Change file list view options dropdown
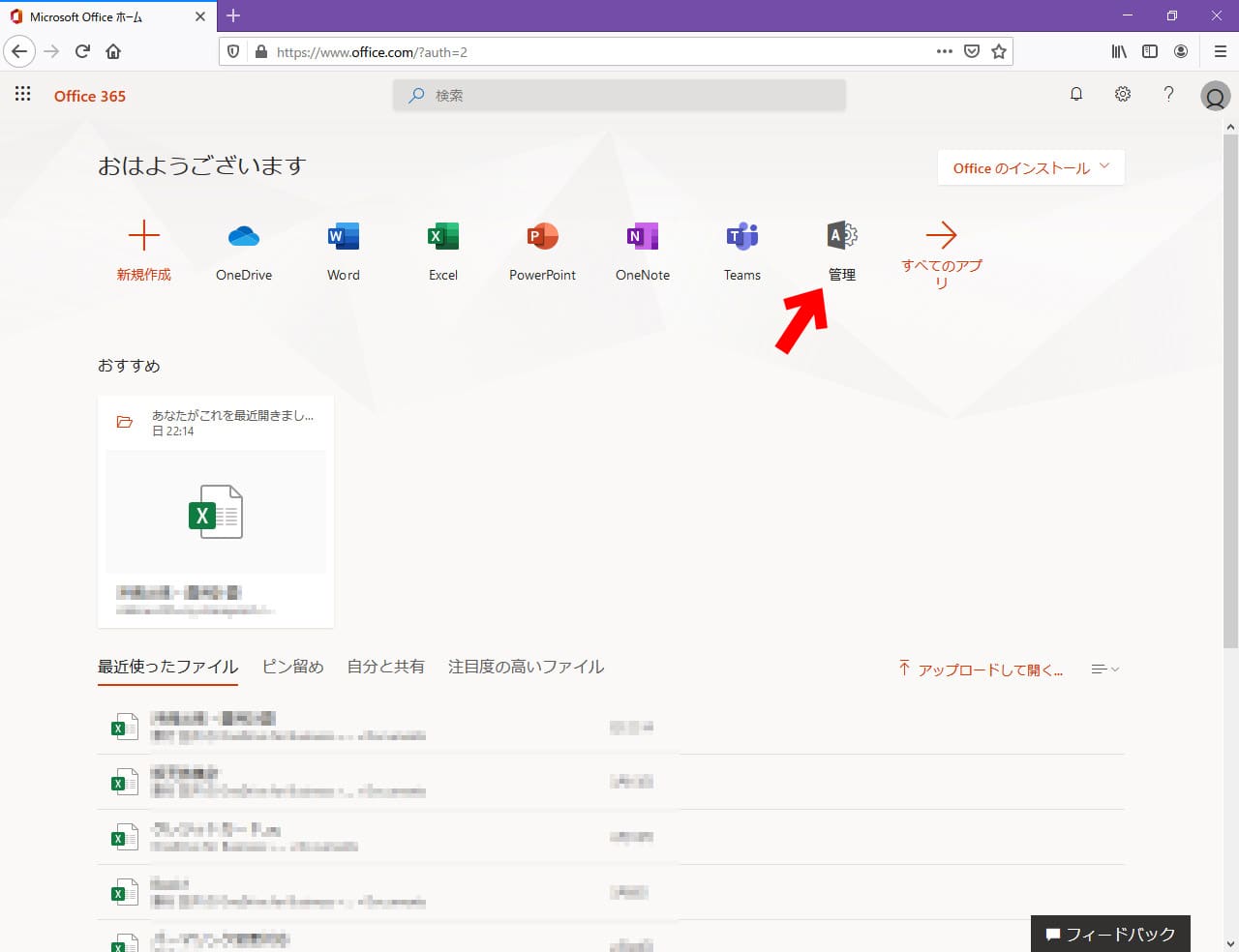The image size is (1239, 952). 1105,669
